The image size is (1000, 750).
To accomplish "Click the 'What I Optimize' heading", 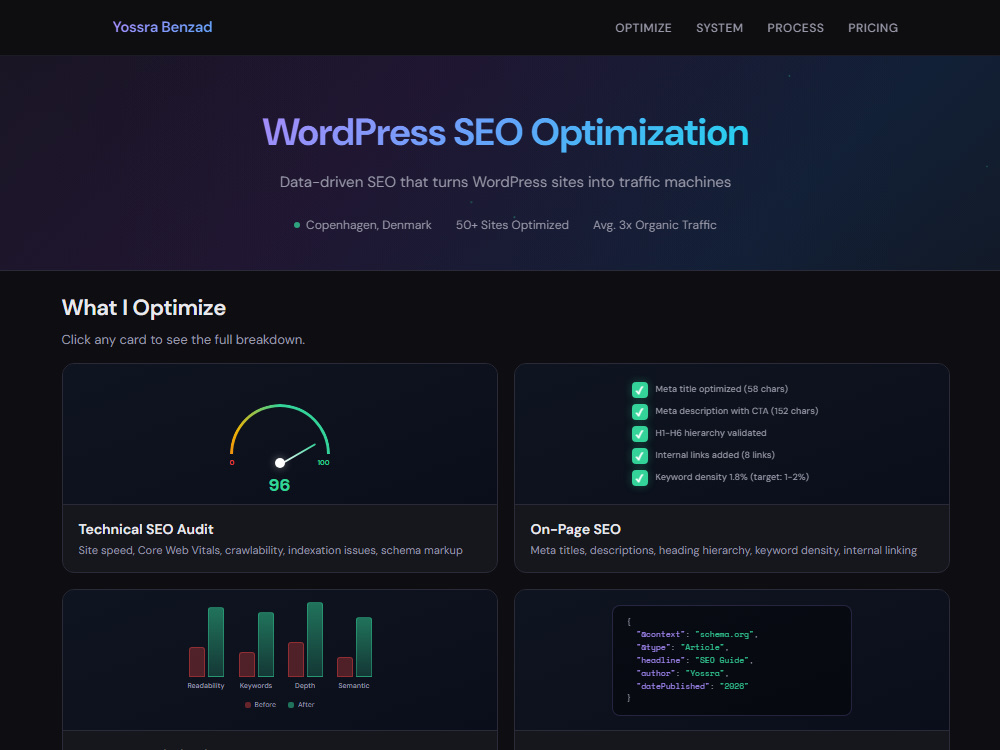I will click(x=143, y=308).
